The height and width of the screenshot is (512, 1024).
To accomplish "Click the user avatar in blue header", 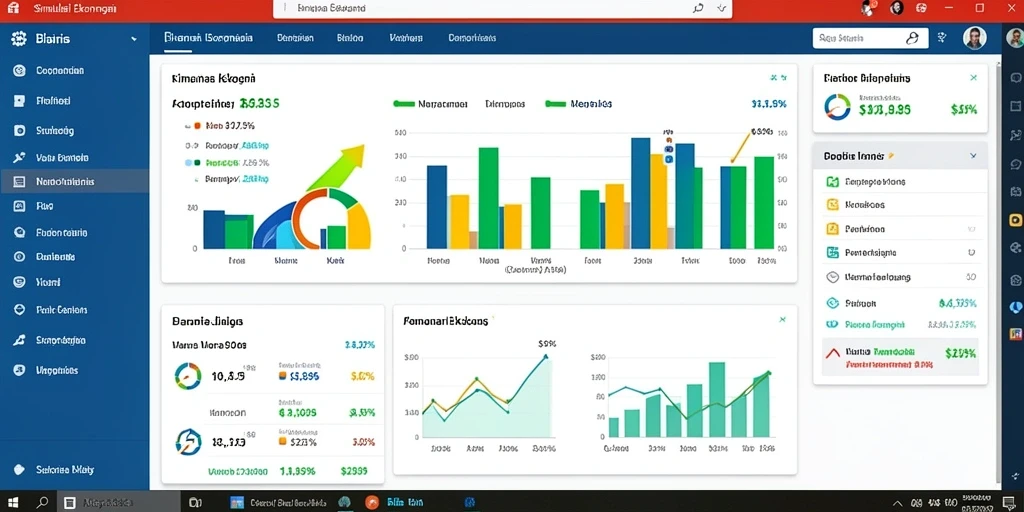I will (x=974, y=38).
